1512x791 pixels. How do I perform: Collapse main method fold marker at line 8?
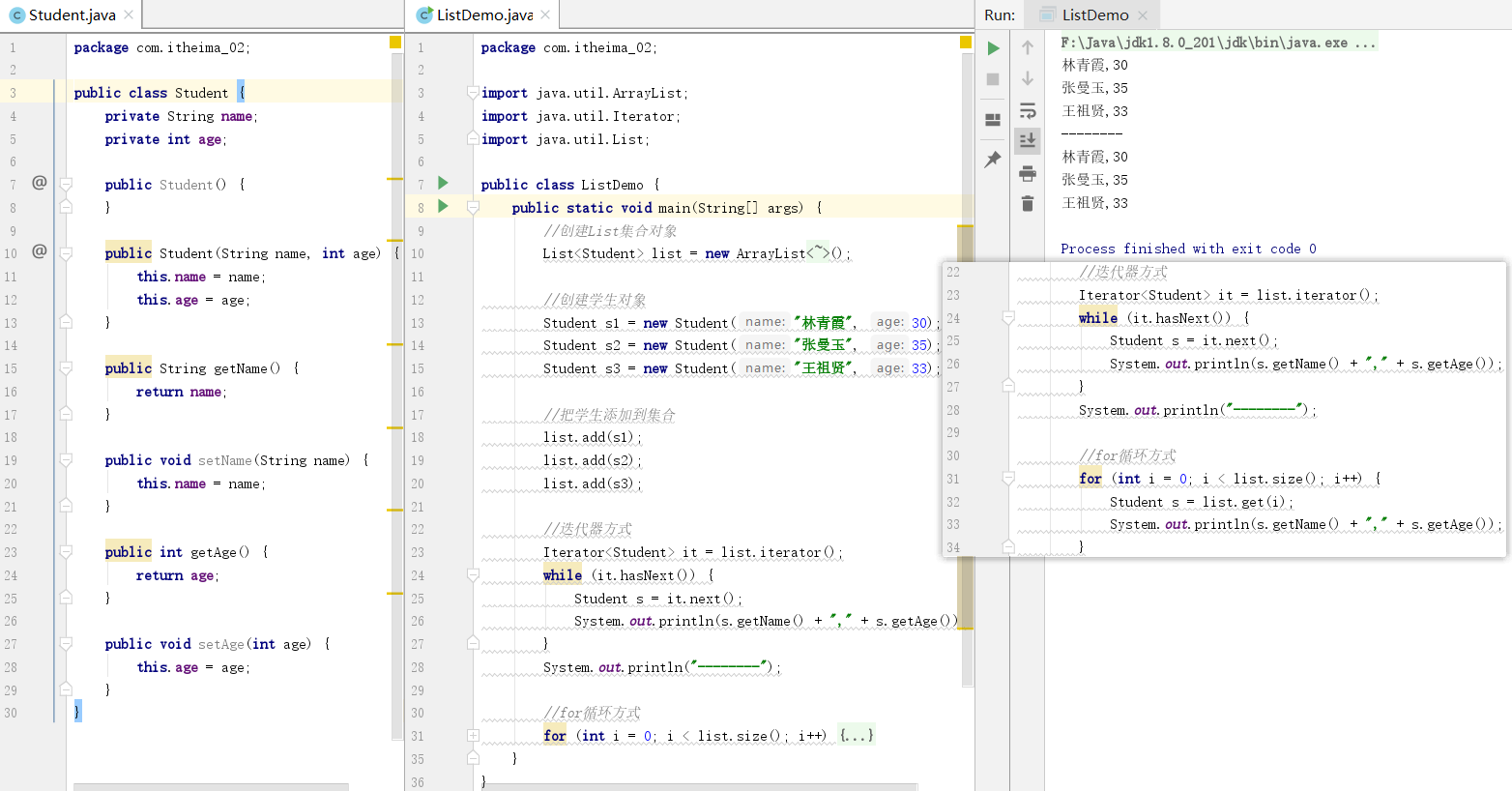coord(473,207)
